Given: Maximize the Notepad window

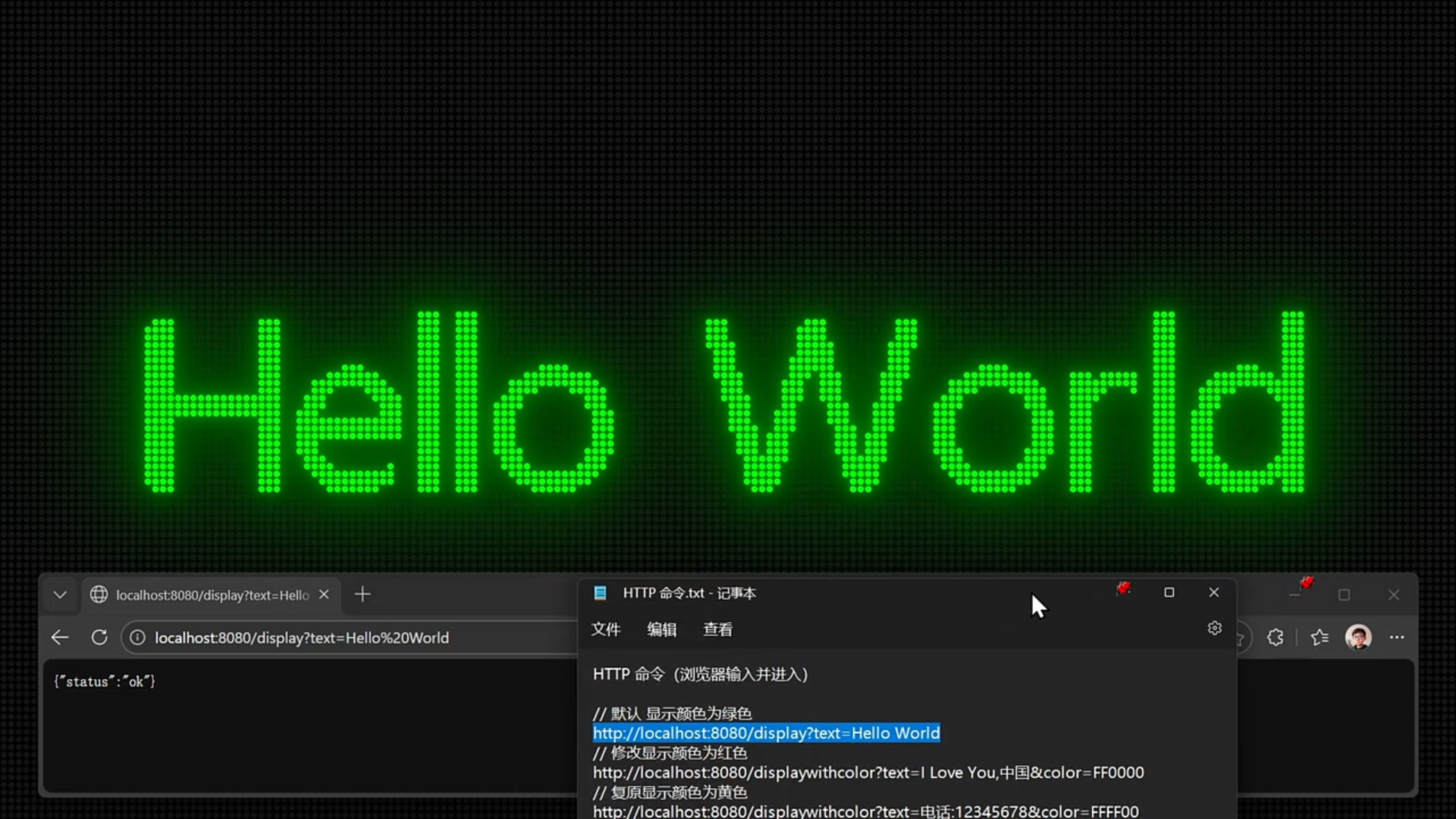Looking at the screenshot, I should (1169, 592).
